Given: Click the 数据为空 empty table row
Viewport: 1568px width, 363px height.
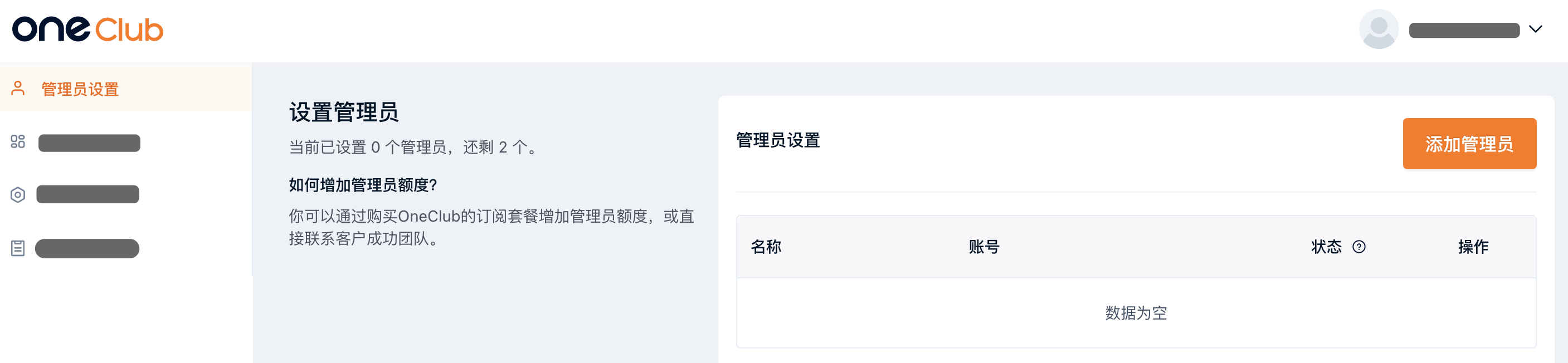Looking at the screenshot, I should [x=1136, y=313].
